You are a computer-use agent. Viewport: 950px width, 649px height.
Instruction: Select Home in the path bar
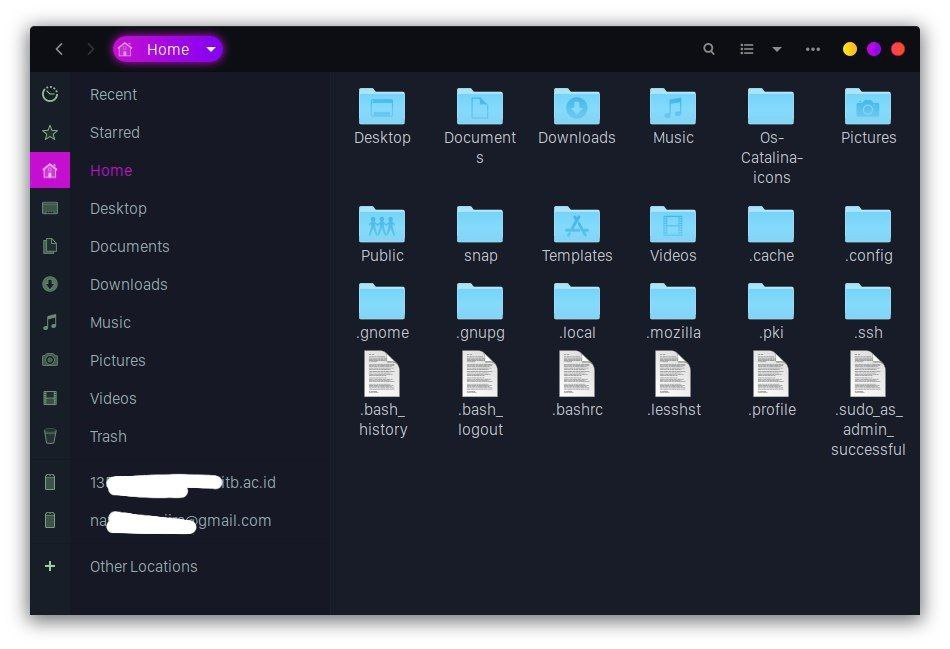point(167,48)
